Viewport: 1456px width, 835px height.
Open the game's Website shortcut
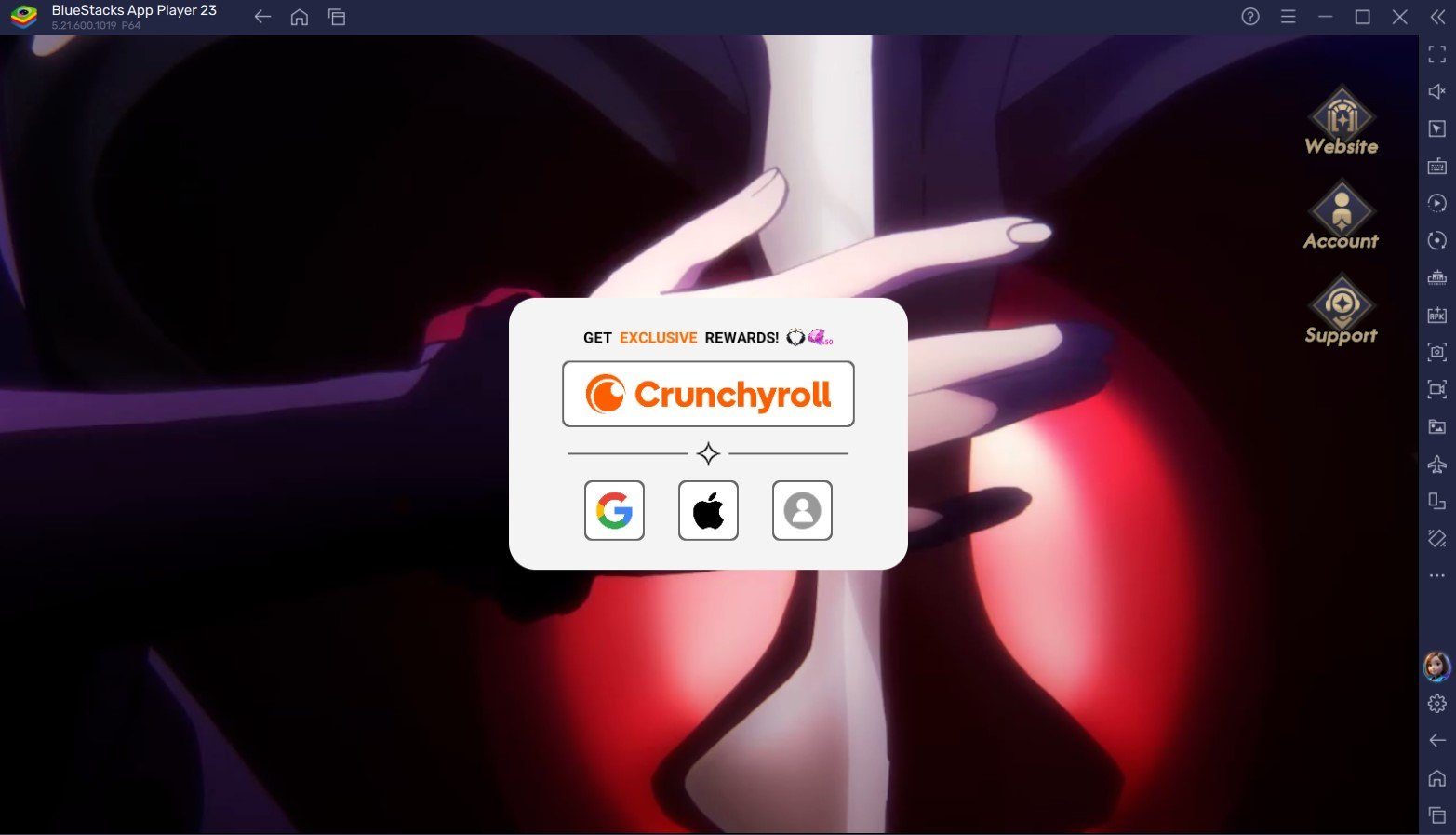coord(1341,121)
